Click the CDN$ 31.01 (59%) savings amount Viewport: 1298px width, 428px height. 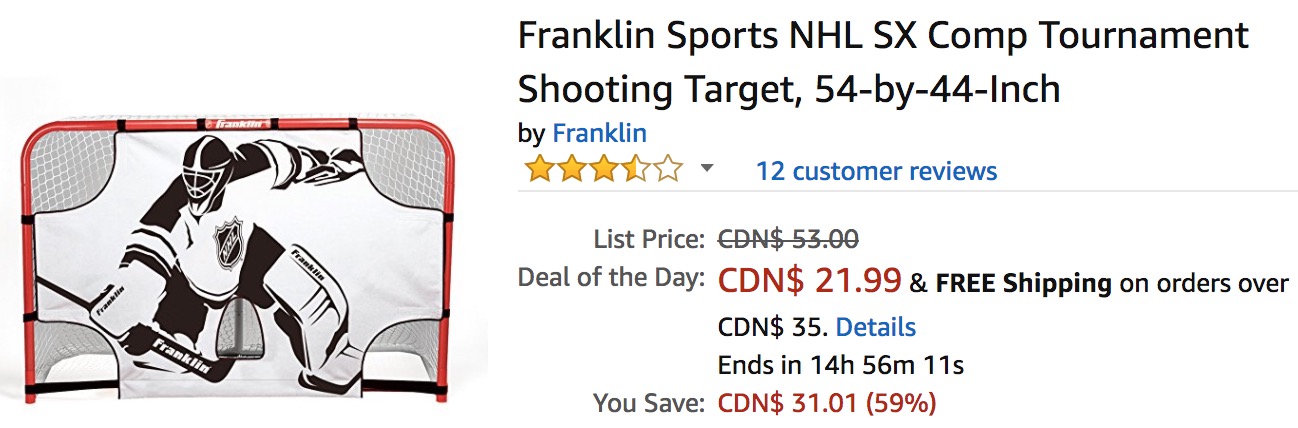pos(827,403)
